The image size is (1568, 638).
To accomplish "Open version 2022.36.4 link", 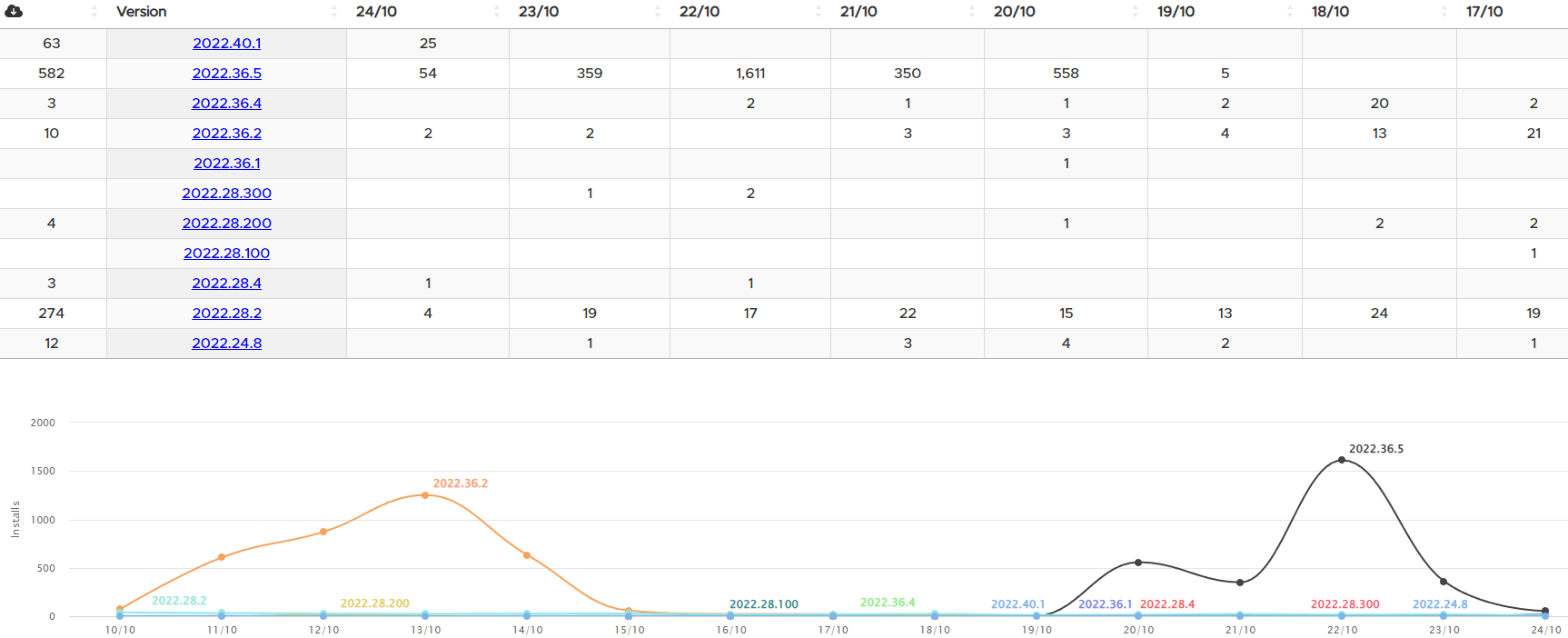I will (x=227, y=104).
